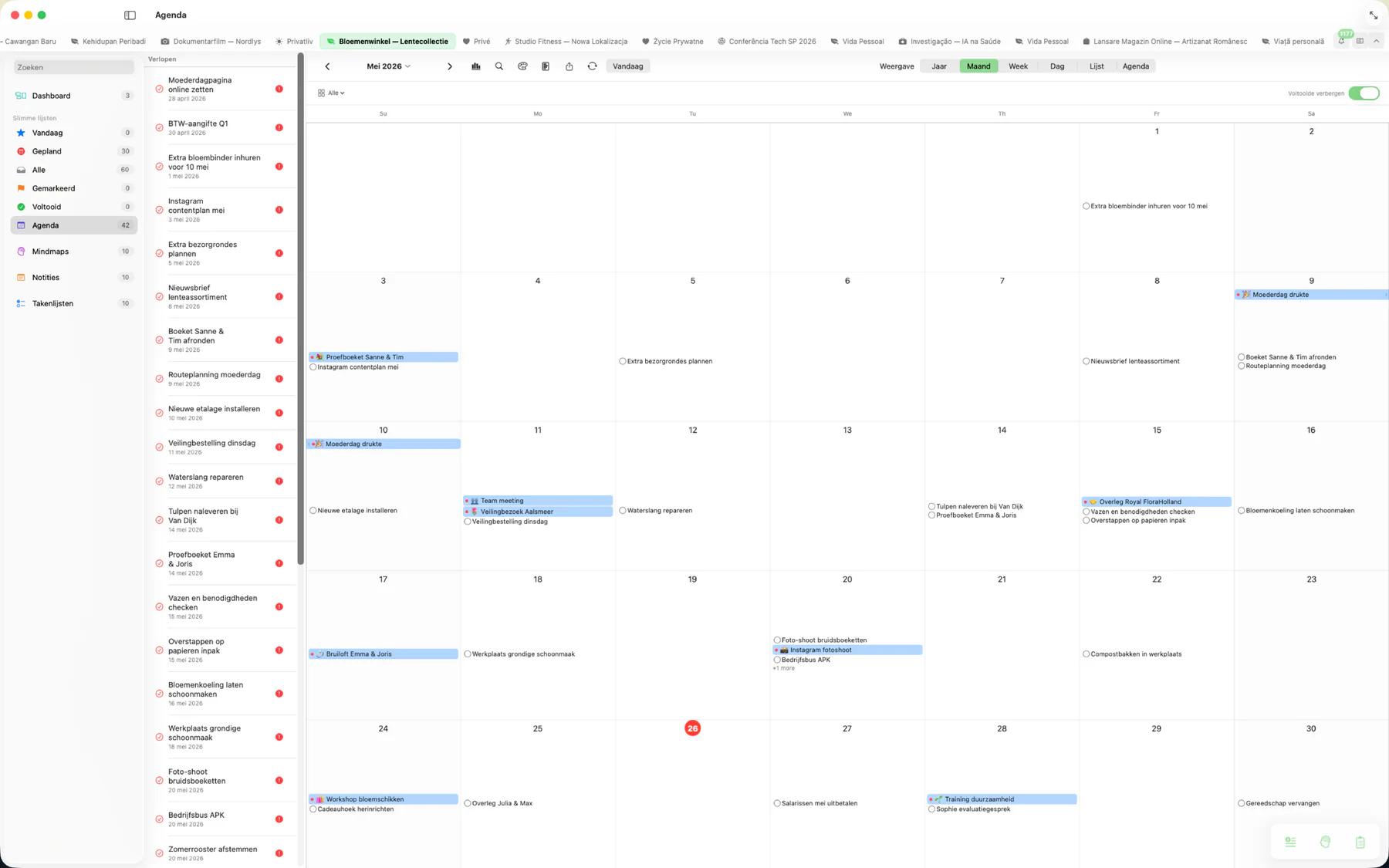Open Bruiloft Emma & Joris event
The width and height of the screenshot is (1389, 868).
[x=384, y=654]
